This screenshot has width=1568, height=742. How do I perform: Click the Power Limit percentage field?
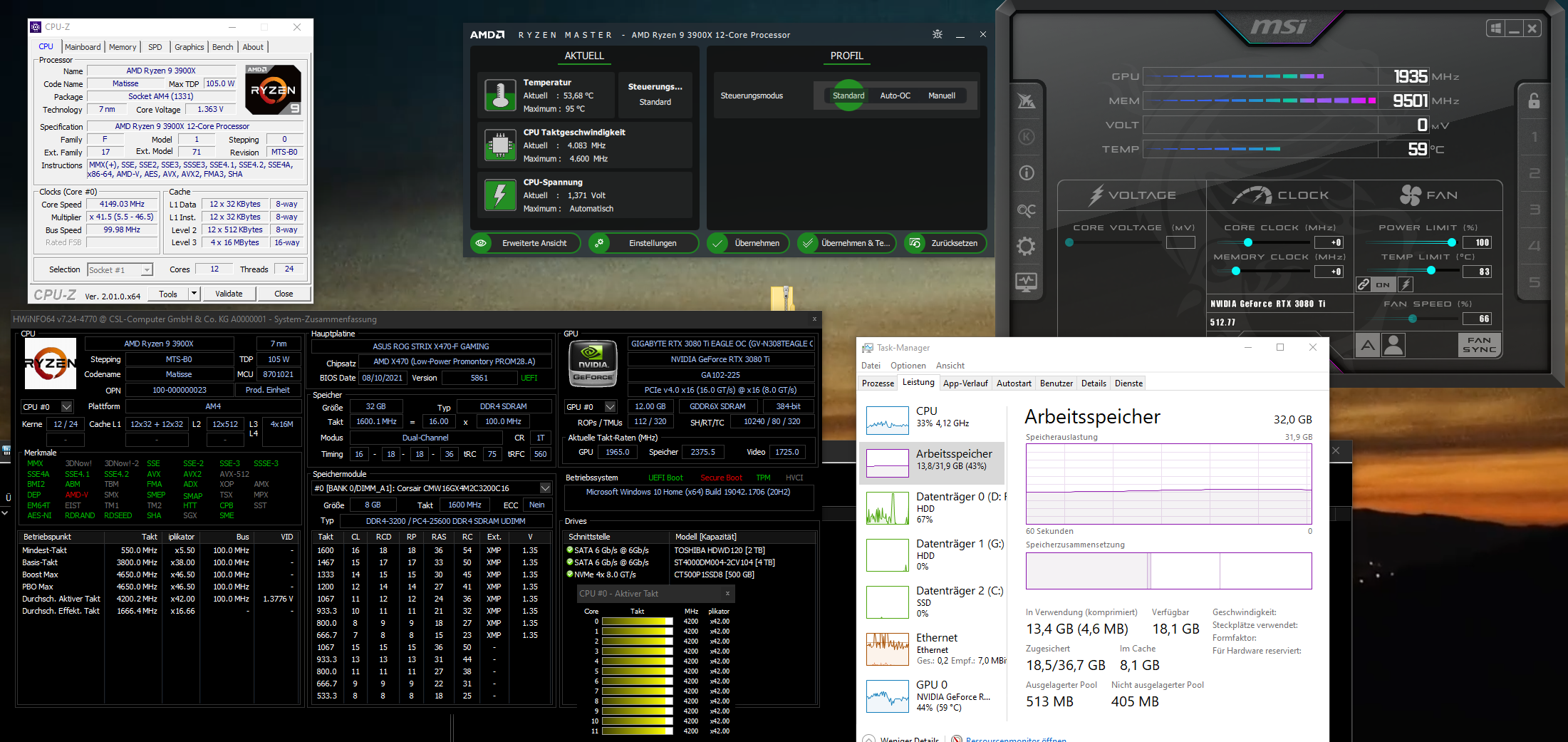(1477, 242)
